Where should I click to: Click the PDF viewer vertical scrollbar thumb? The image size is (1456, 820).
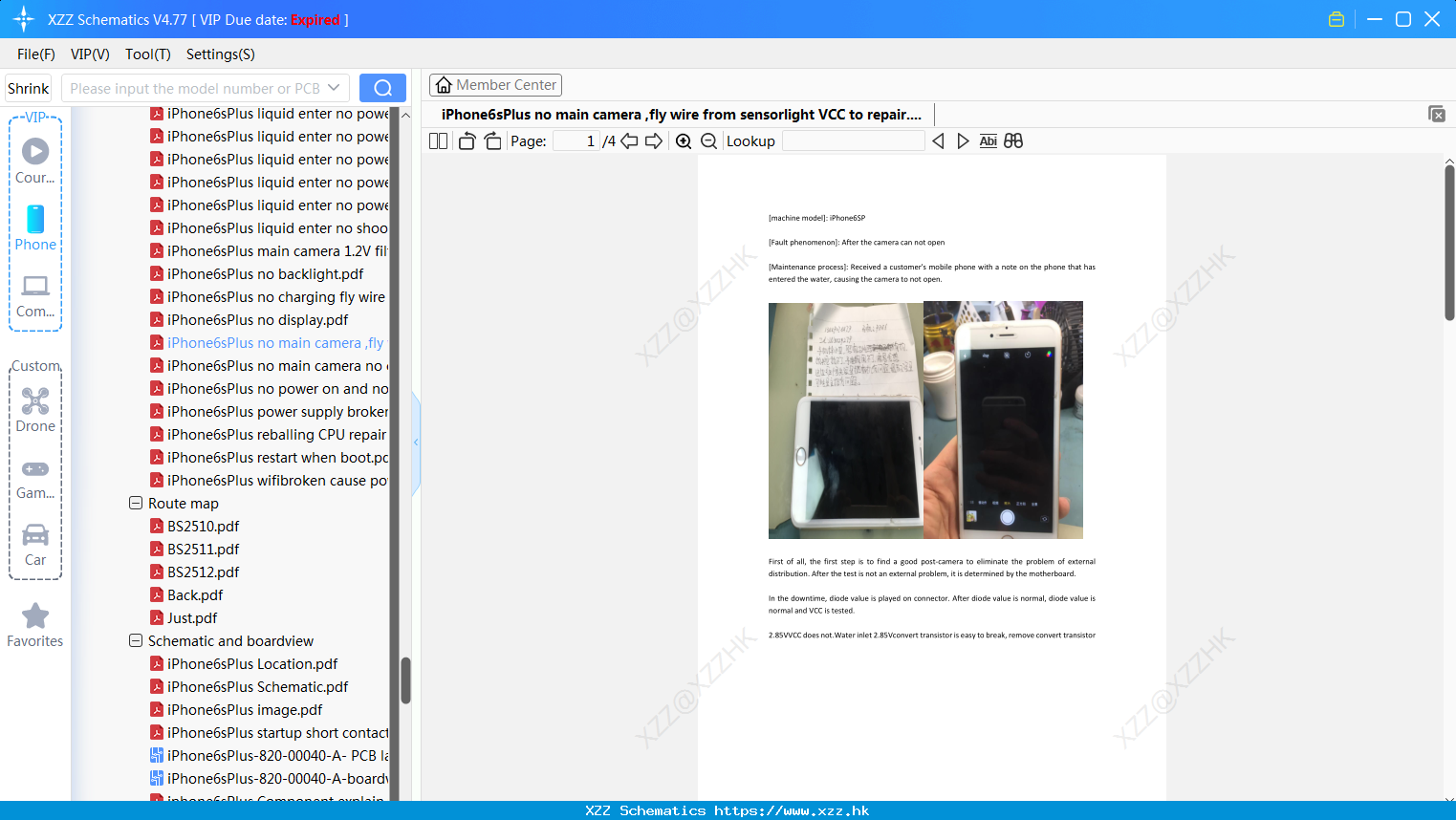pyautogui.click(x=1449, y=243)
